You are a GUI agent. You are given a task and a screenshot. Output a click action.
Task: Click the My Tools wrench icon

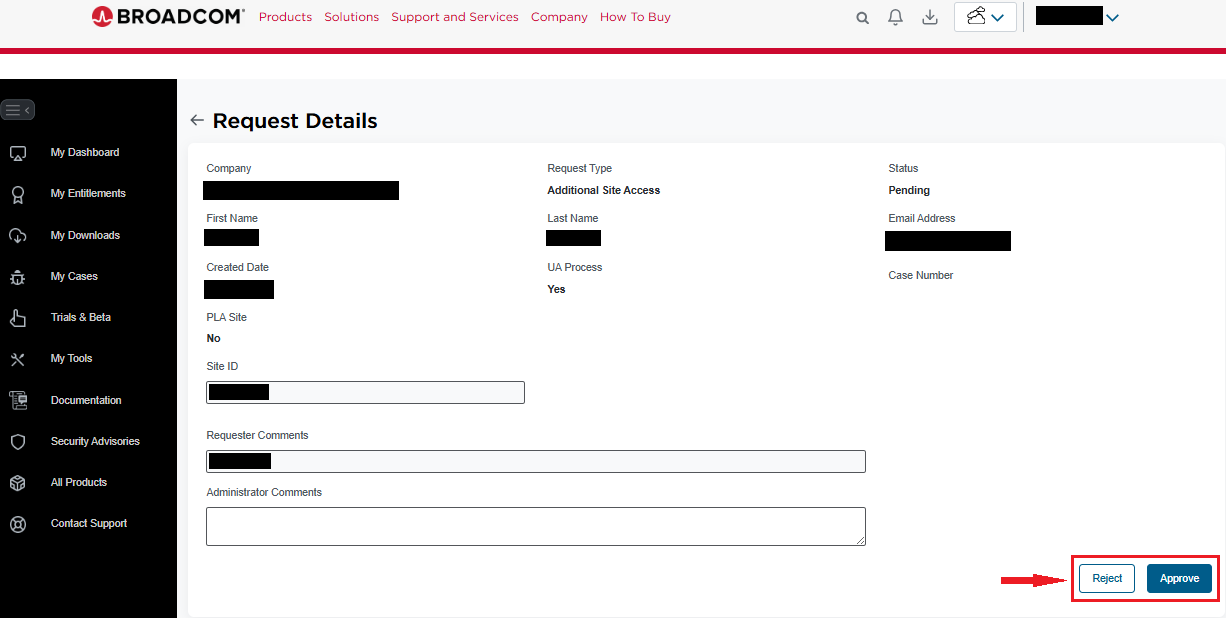[x=17, y=359]
